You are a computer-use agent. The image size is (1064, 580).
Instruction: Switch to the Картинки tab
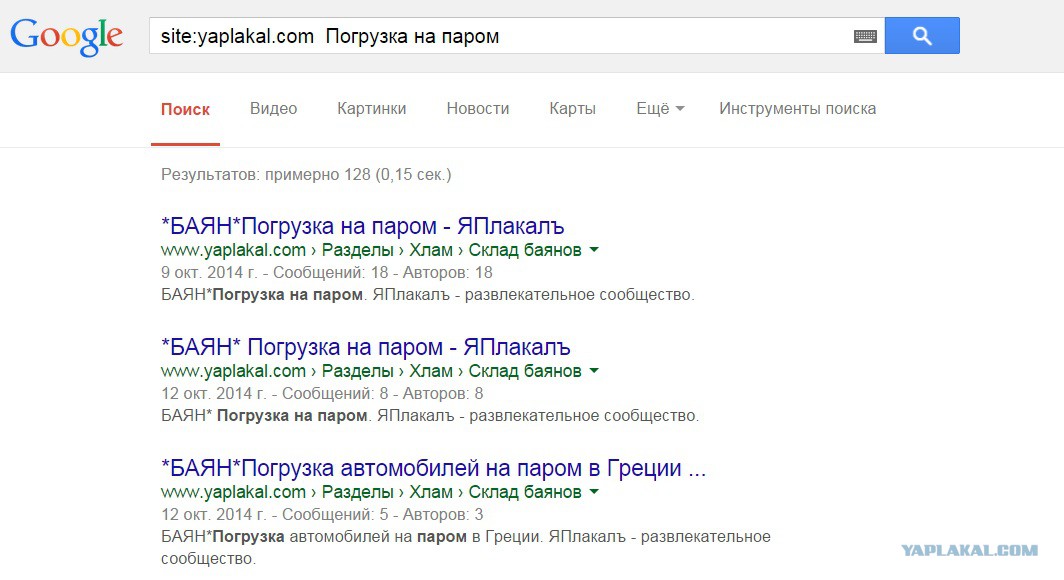pos(372,109)
